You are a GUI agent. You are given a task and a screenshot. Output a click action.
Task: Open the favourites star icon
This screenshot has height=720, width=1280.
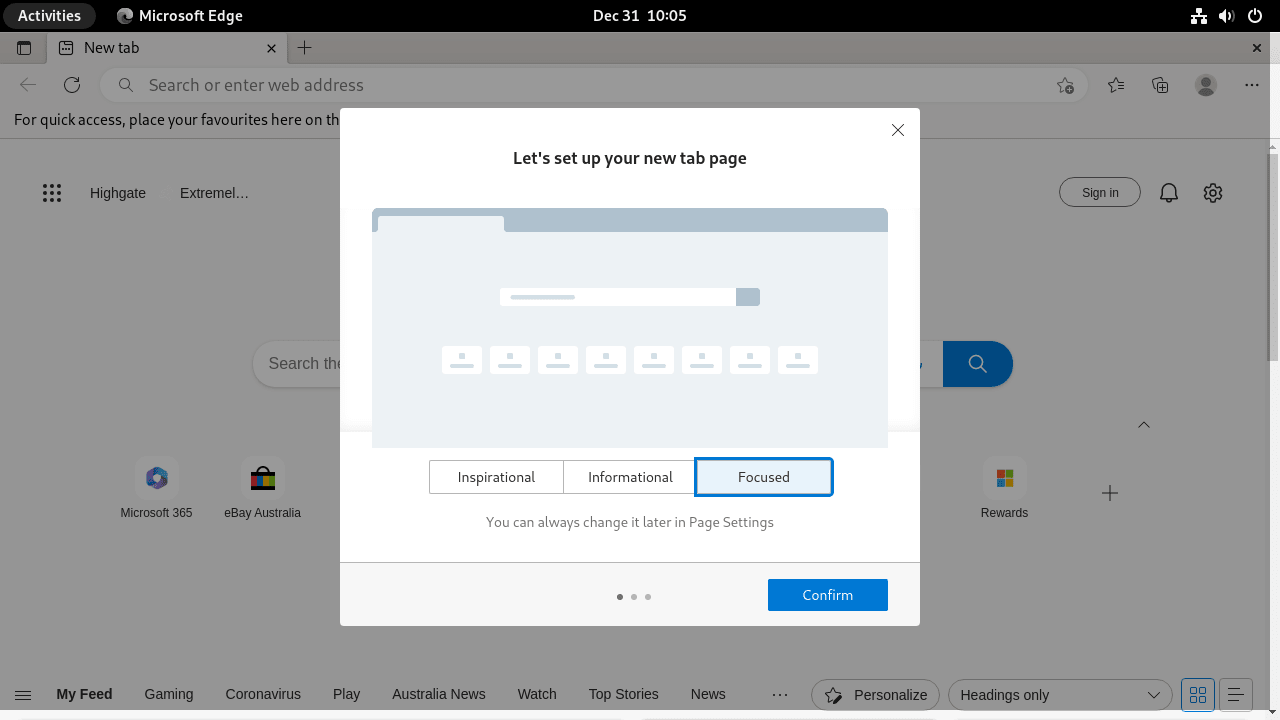(1115, 85)
